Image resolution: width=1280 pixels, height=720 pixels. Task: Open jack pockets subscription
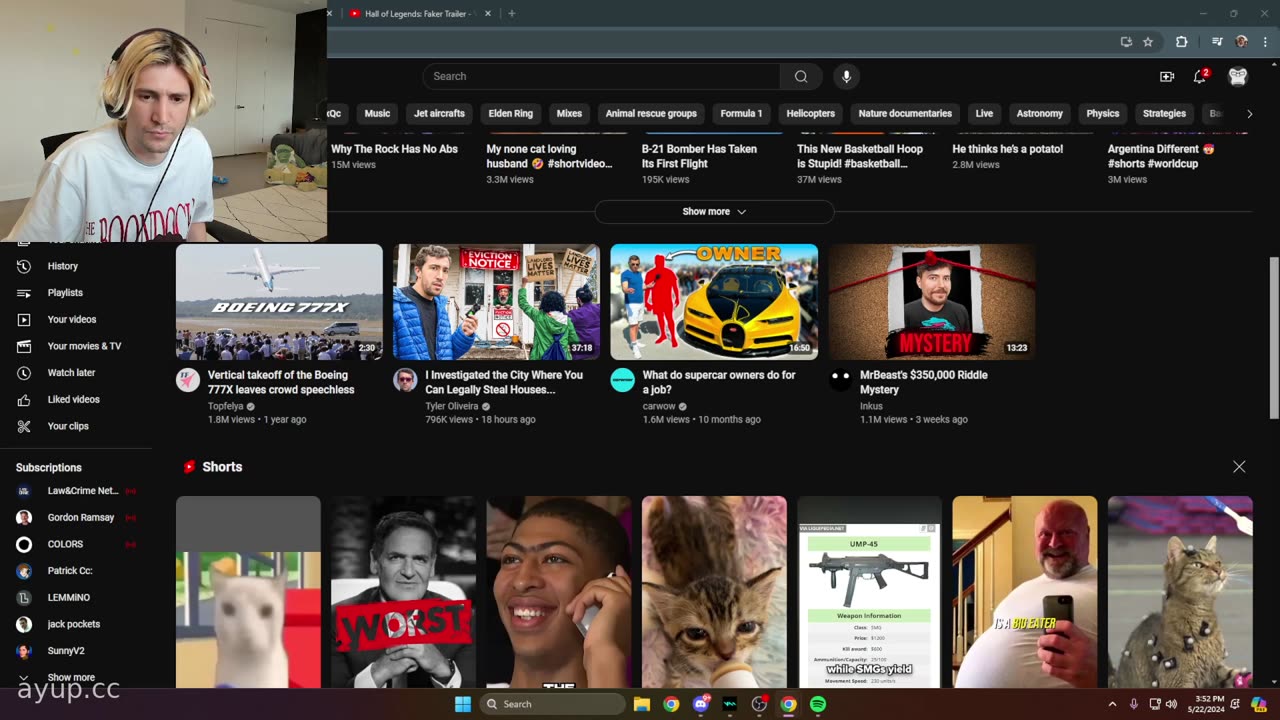pos(76,624)
